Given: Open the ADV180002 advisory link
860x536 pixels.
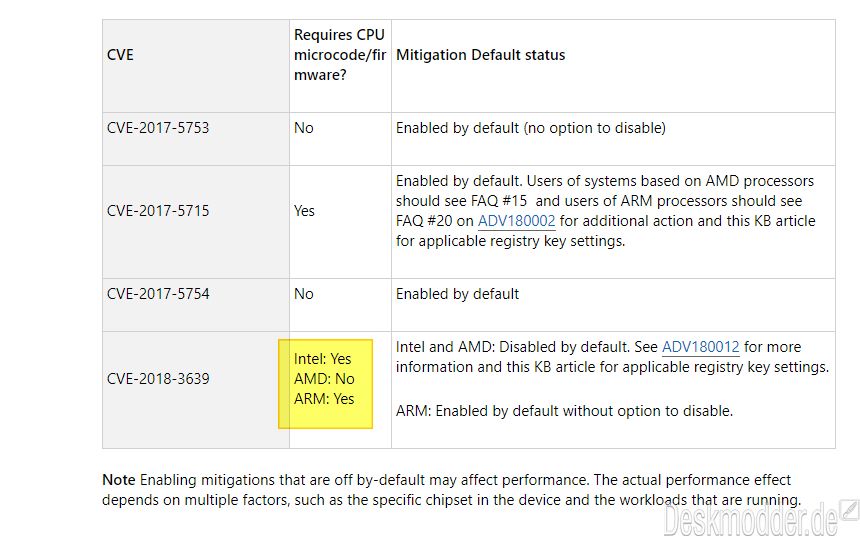Looking at the screenshot, I should (x=517, y=221).
